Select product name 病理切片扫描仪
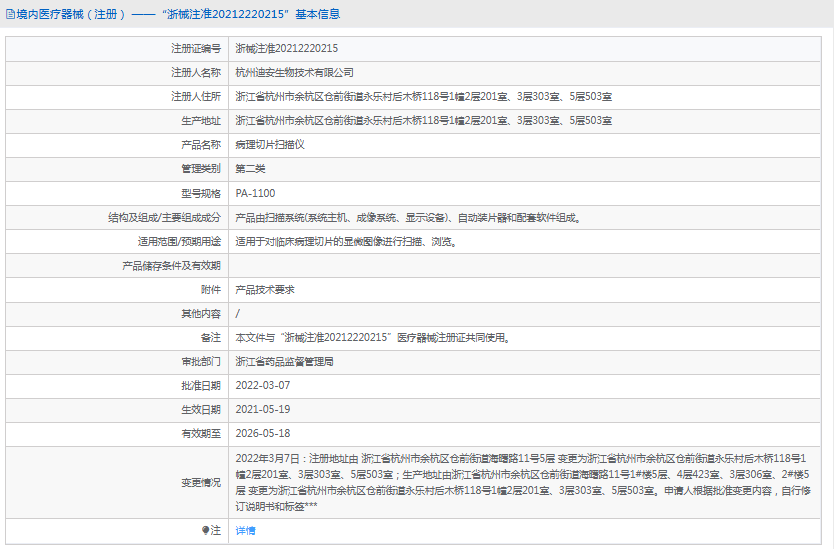Screen dimensions: 834x549 270,145
